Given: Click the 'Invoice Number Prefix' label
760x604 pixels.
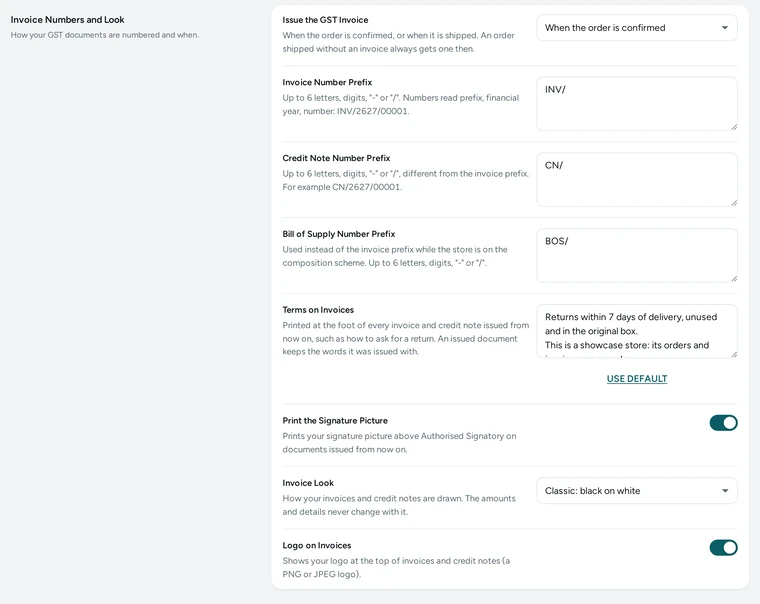Looking at the screenshot, I should point(327,82).
